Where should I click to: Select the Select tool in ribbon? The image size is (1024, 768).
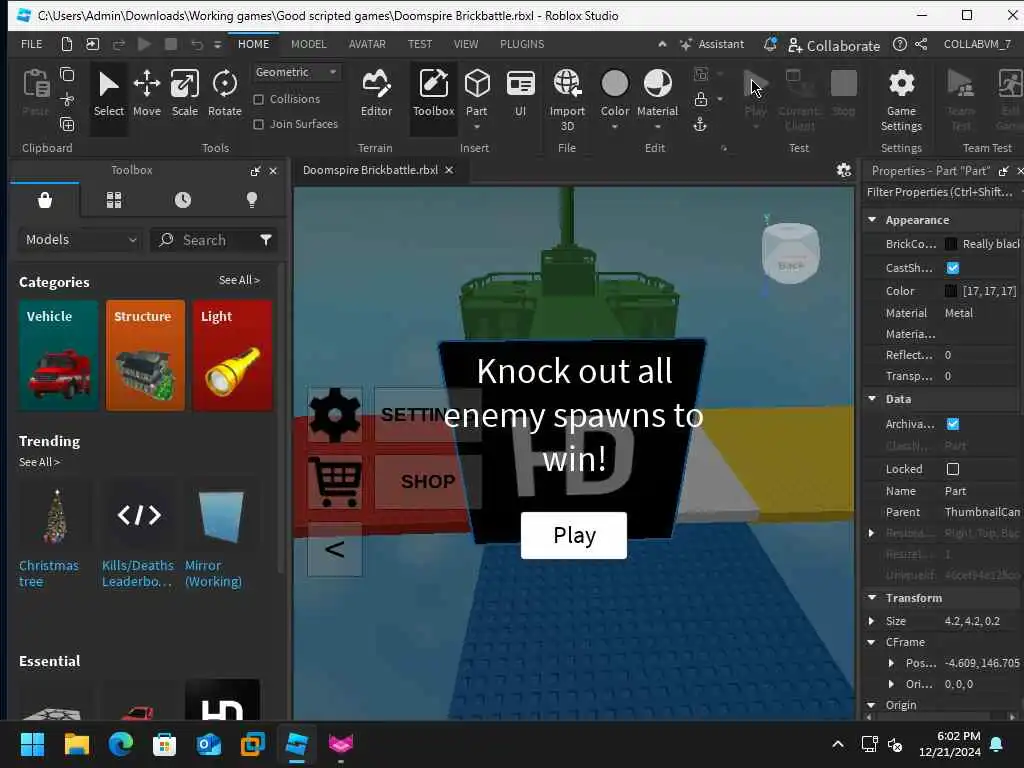tap(108, 94)
